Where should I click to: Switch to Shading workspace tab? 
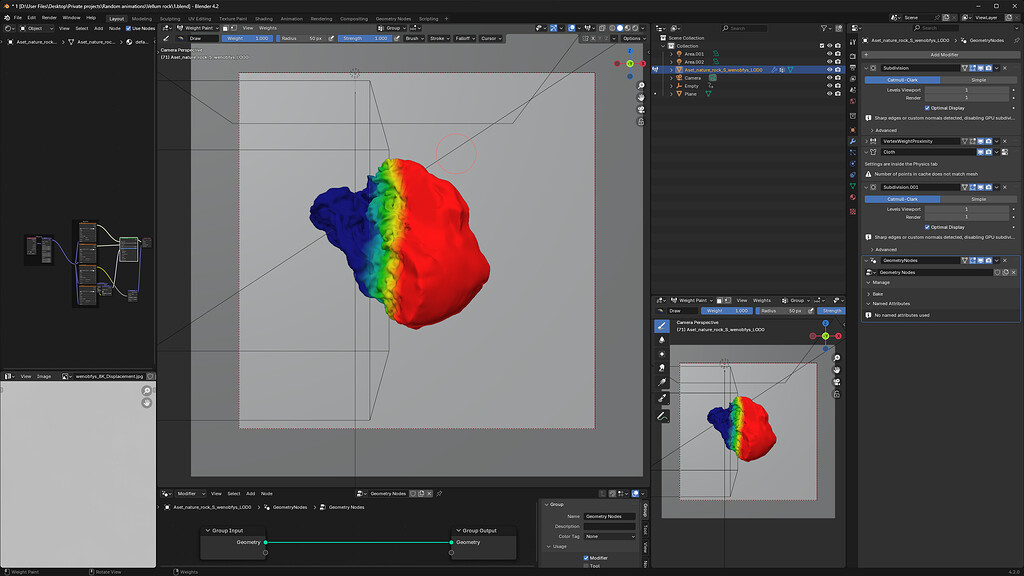[x=264, y=19]
